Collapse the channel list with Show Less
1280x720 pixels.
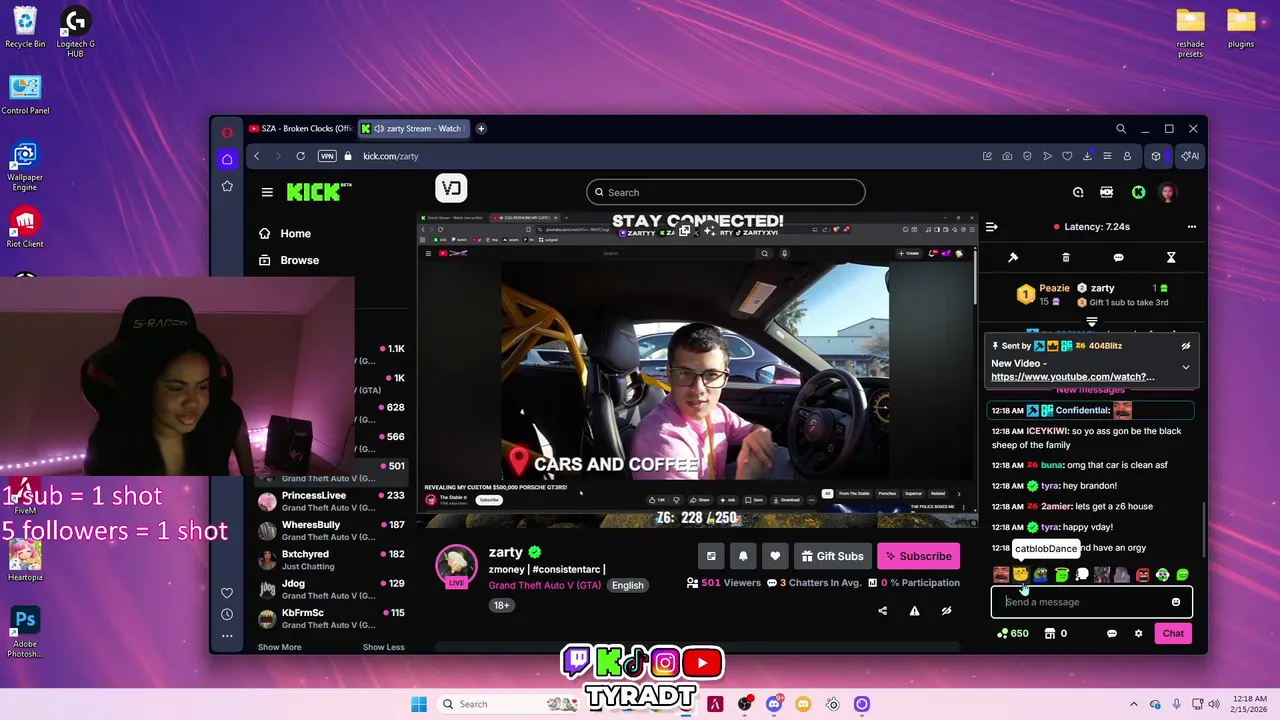click(x=384, y=647)
